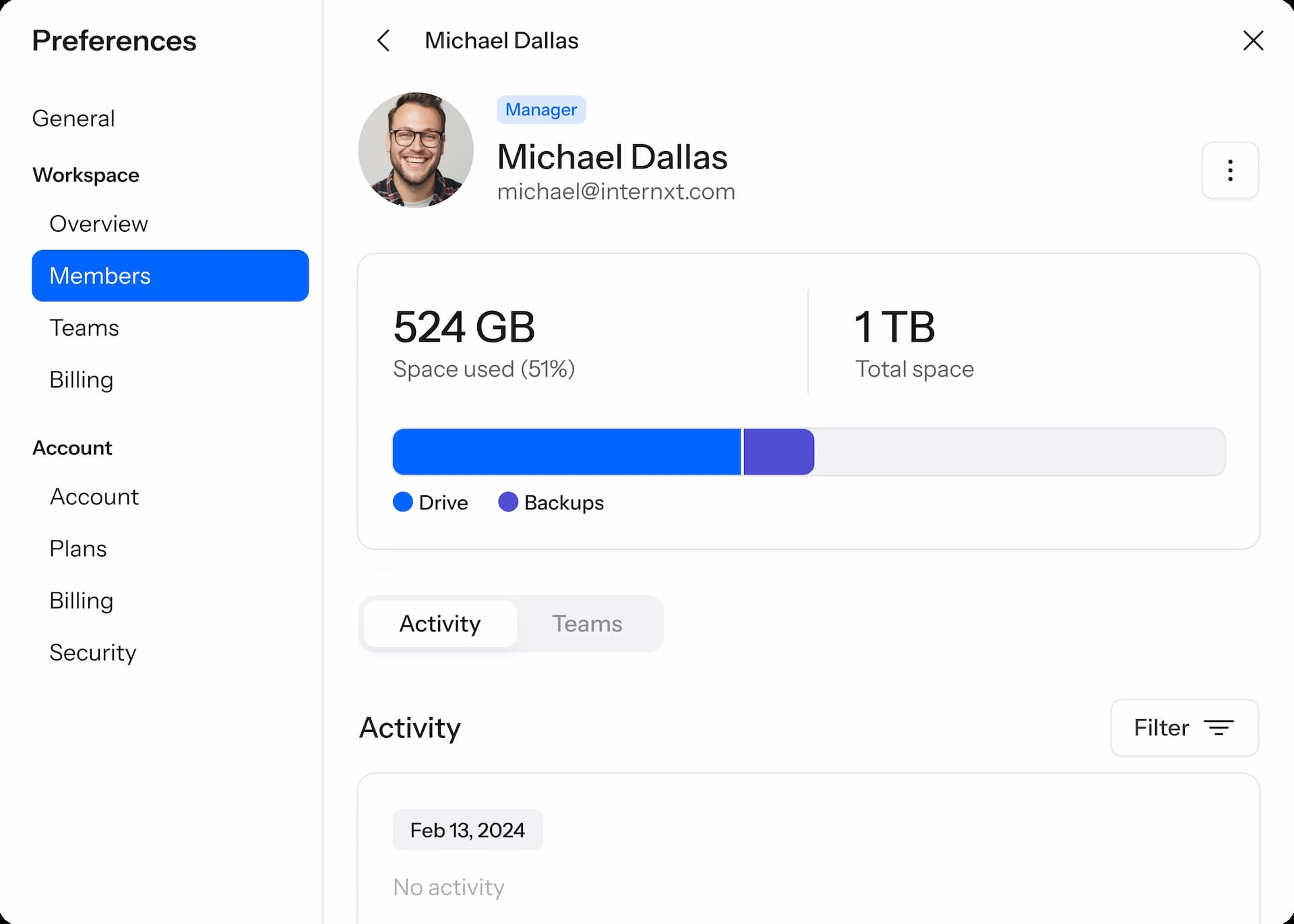
Task: Expand Teams section in left sidebar
Action: (x=84, y=327)
